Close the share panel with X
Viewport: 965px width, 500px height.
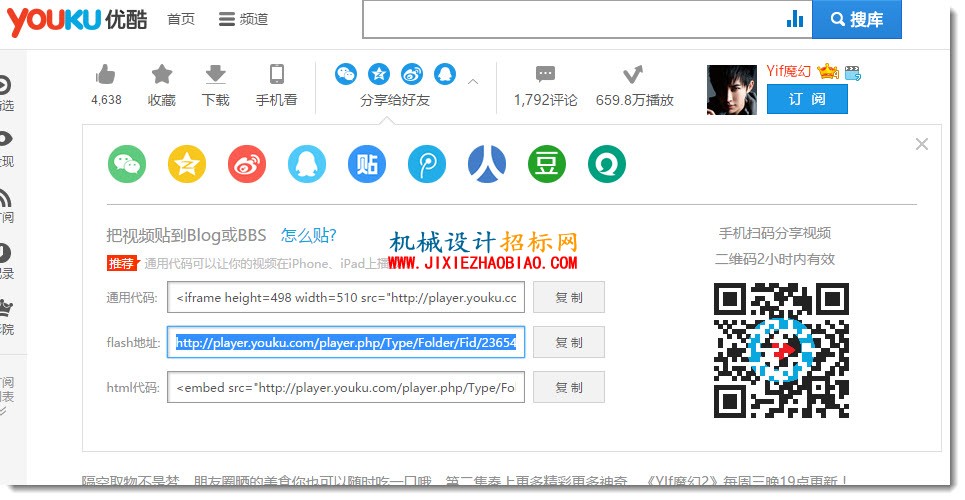click(x=921, y=144)
